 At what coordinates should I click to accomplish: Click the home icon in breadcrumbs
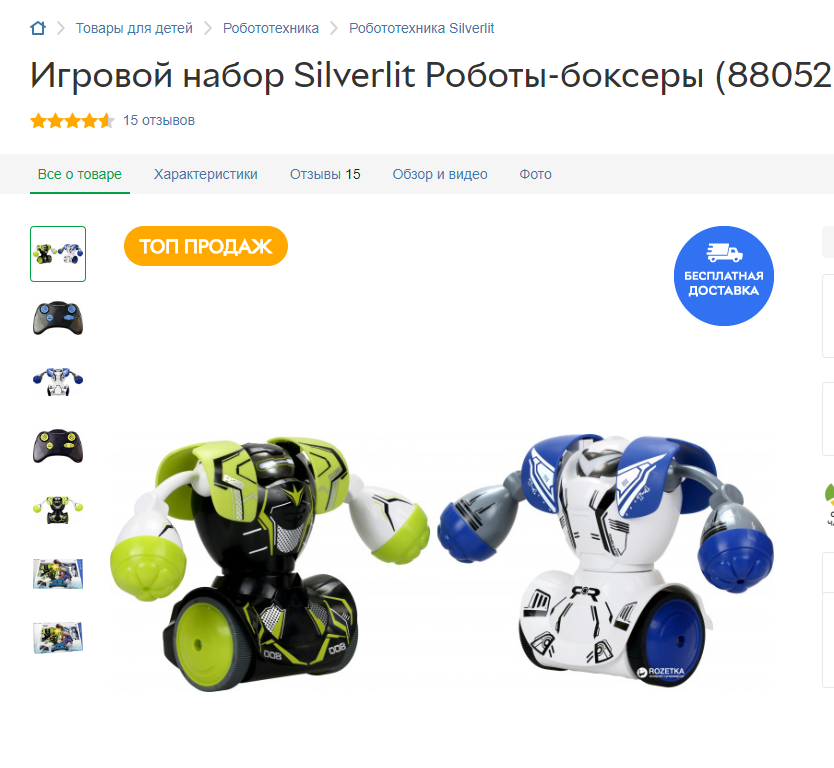point(38,28)
